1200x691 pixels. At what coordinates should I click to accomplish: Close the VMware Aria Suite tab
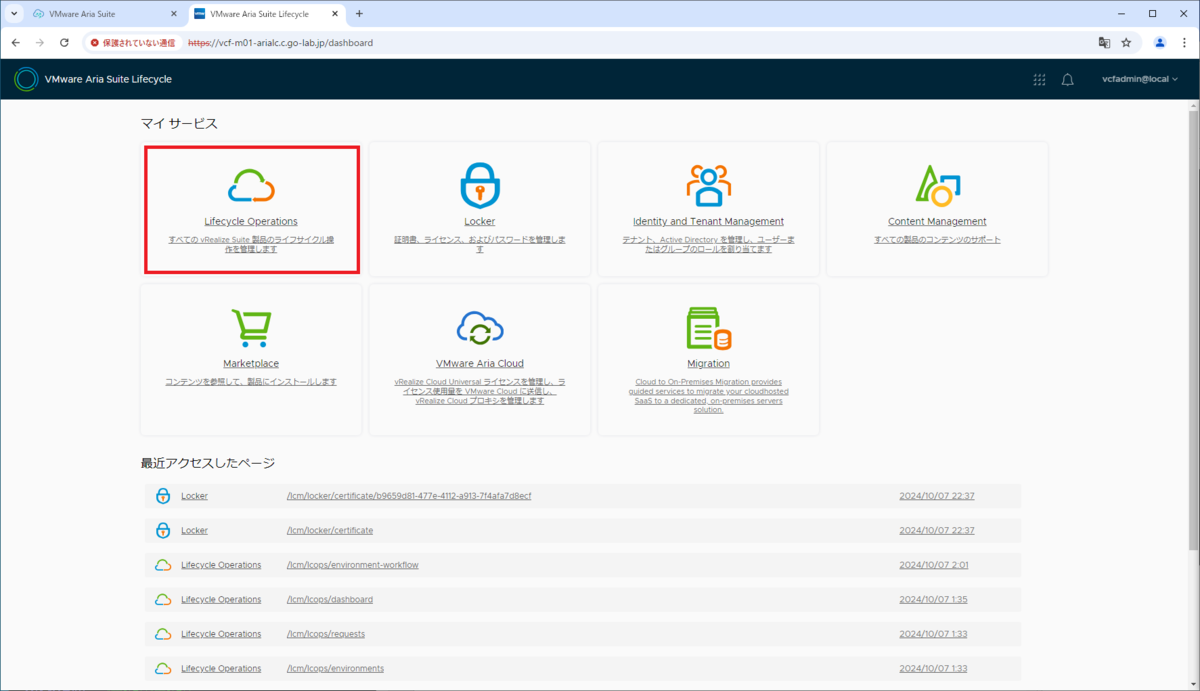(x=173, y=14)
